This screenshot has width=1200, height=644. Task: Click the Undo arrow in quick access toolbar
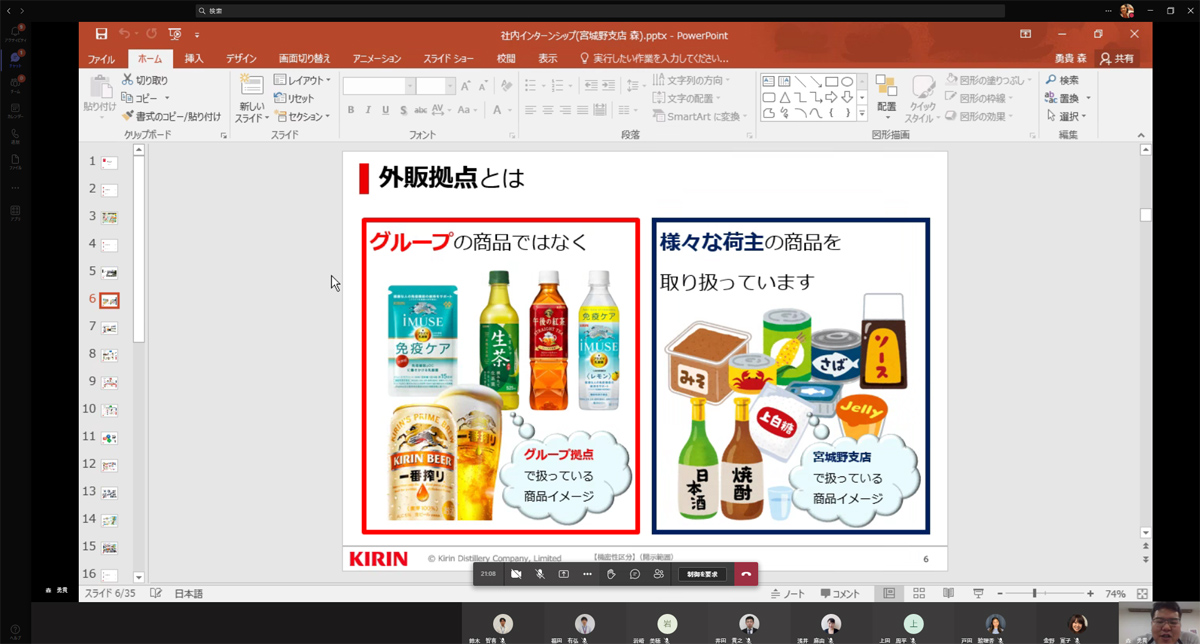(x=124, y=35)
